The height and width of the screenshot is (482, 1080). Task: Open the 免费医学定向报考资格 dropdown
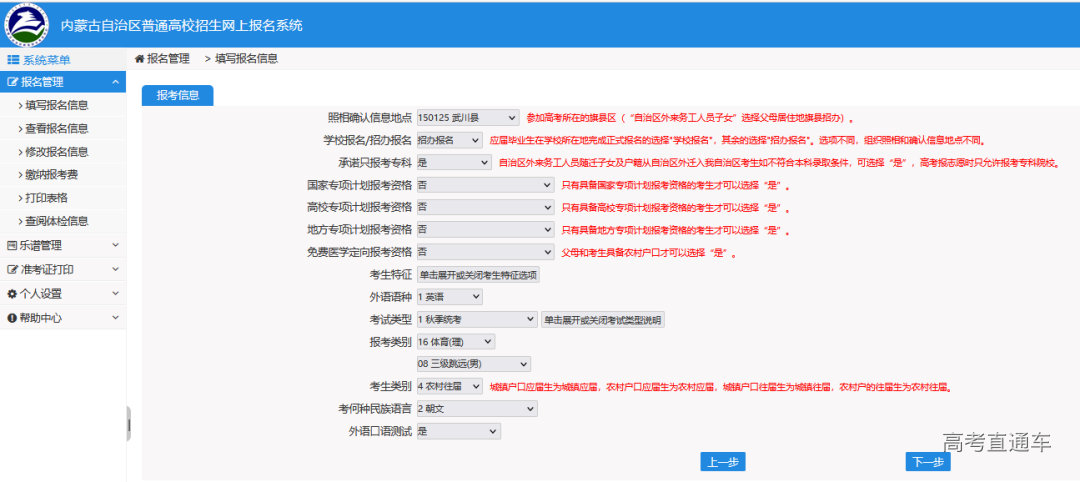tap(486, 252)
